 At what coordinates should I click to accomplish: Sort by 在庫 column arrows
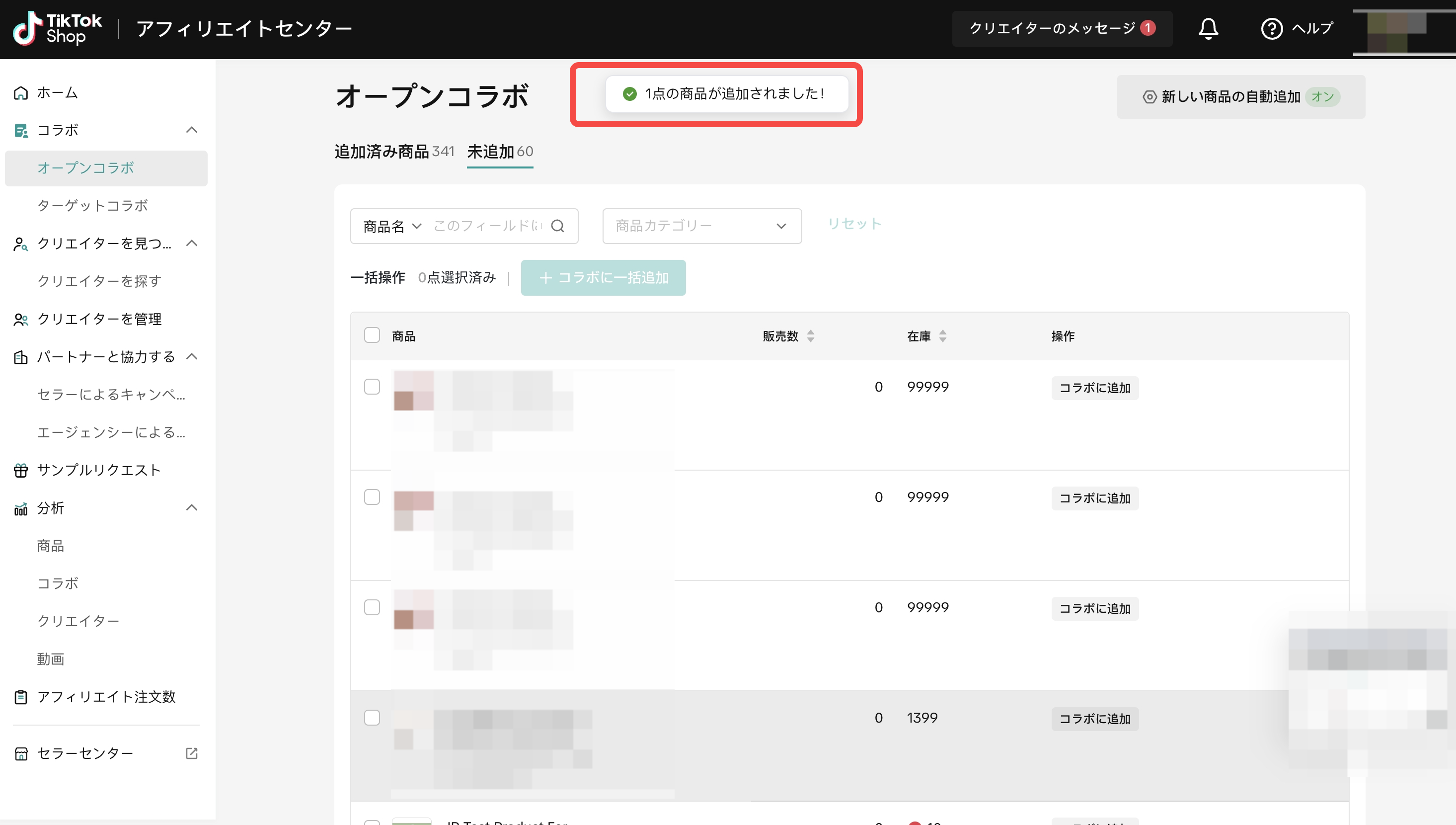point(942,336)
